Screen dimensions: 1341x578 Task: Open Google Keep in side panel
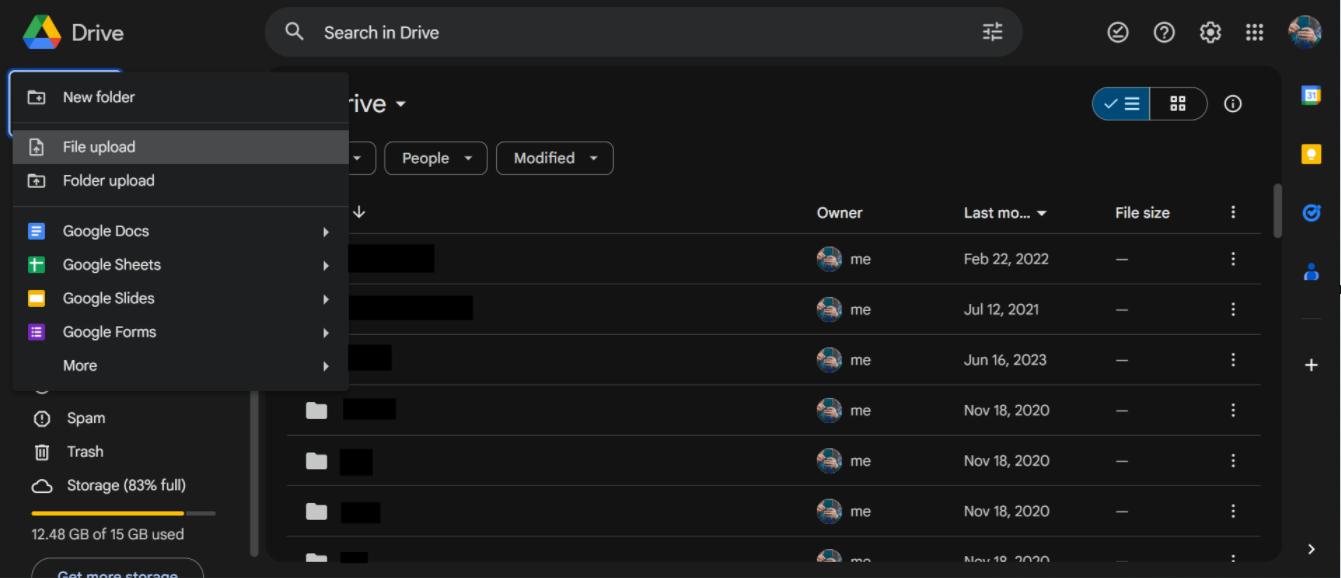tap(1311, 154)
